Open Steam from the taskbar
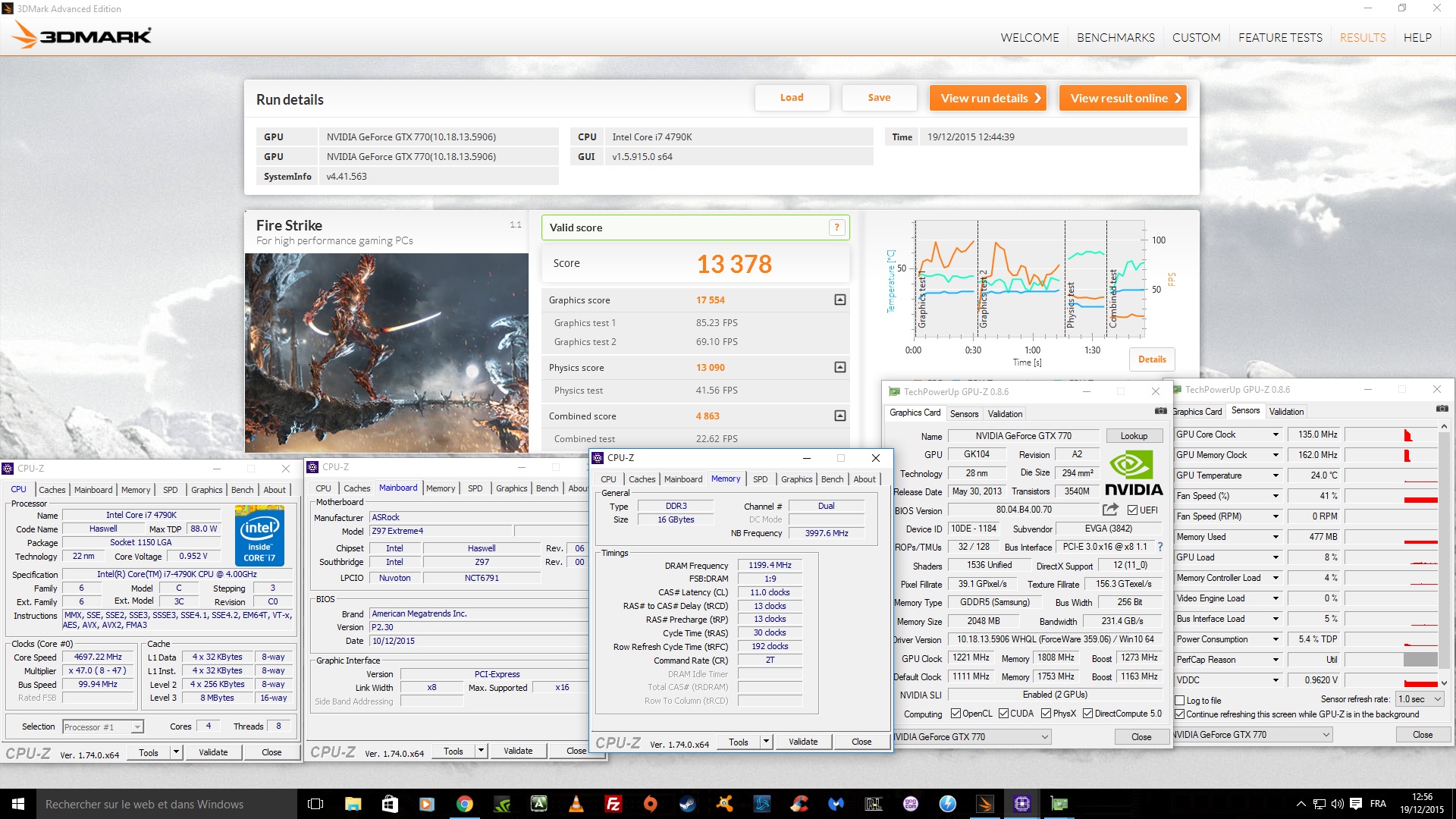 coord(687,804)
